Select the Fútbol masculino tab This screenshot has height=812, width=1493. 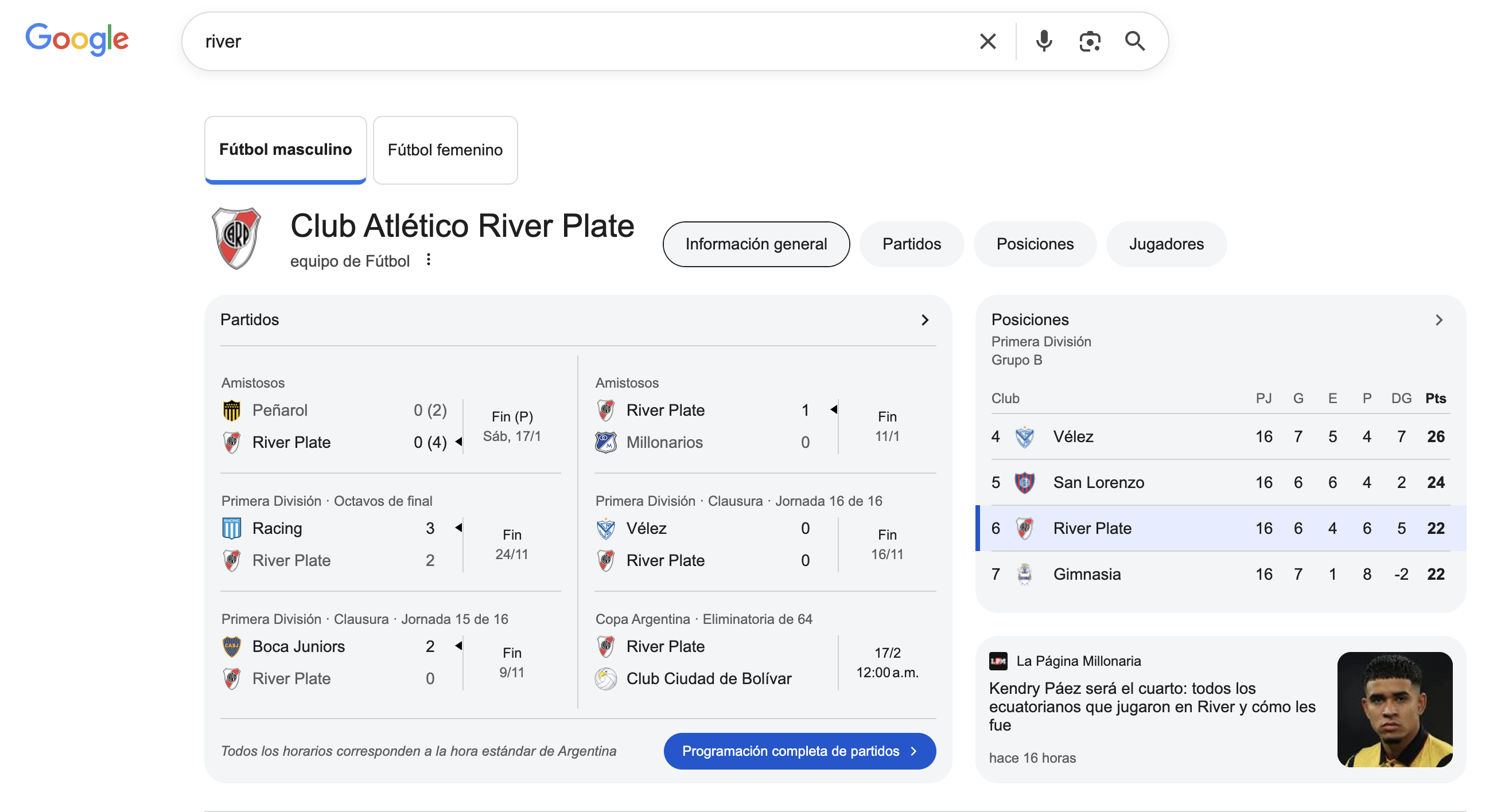[x=285, y=150]
